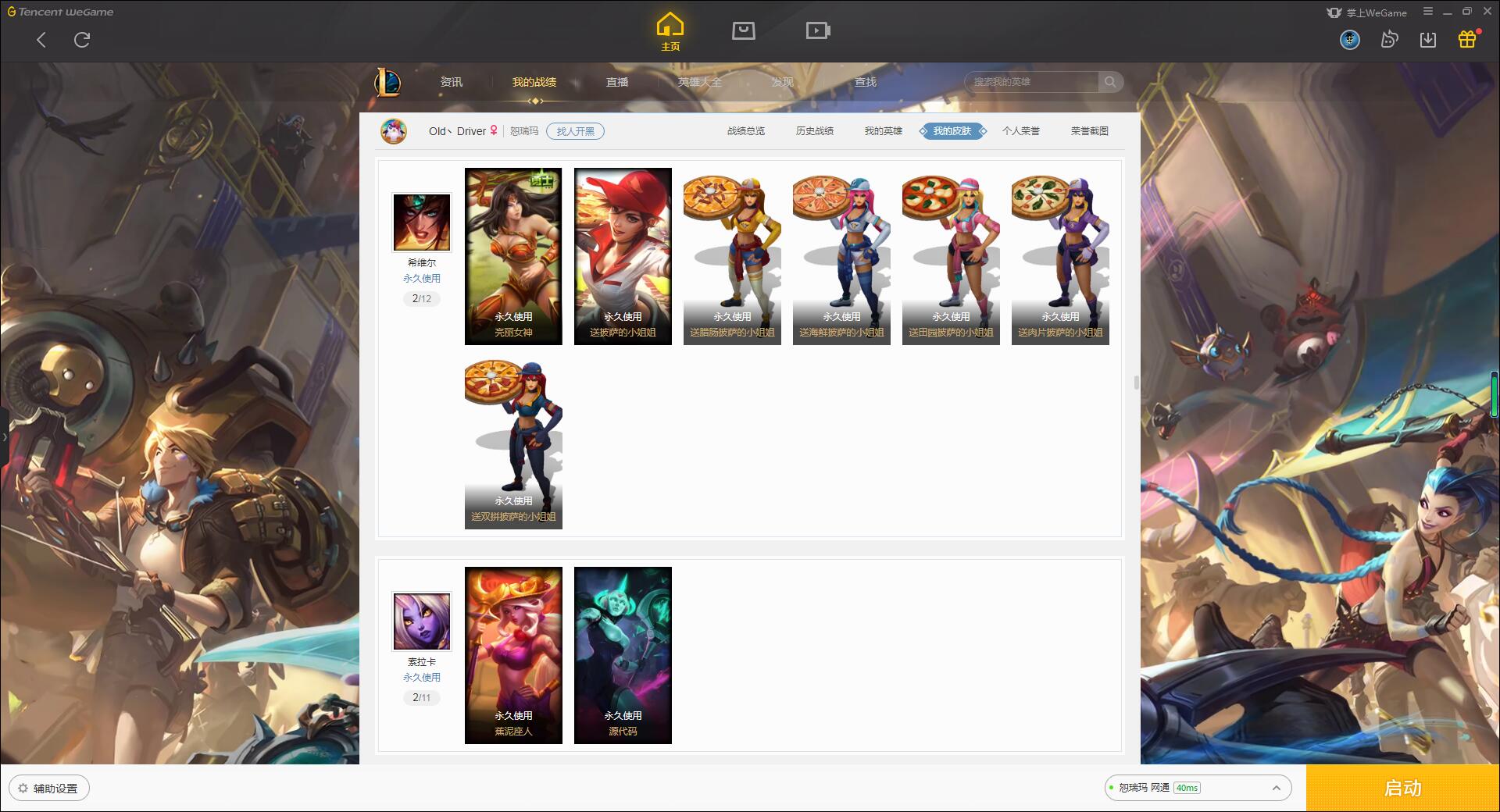Open the 送双拼披萨的小姐姐 skin thumbnail
Viewport: 1500px width, 812px height.
click(x=513, y=440)
